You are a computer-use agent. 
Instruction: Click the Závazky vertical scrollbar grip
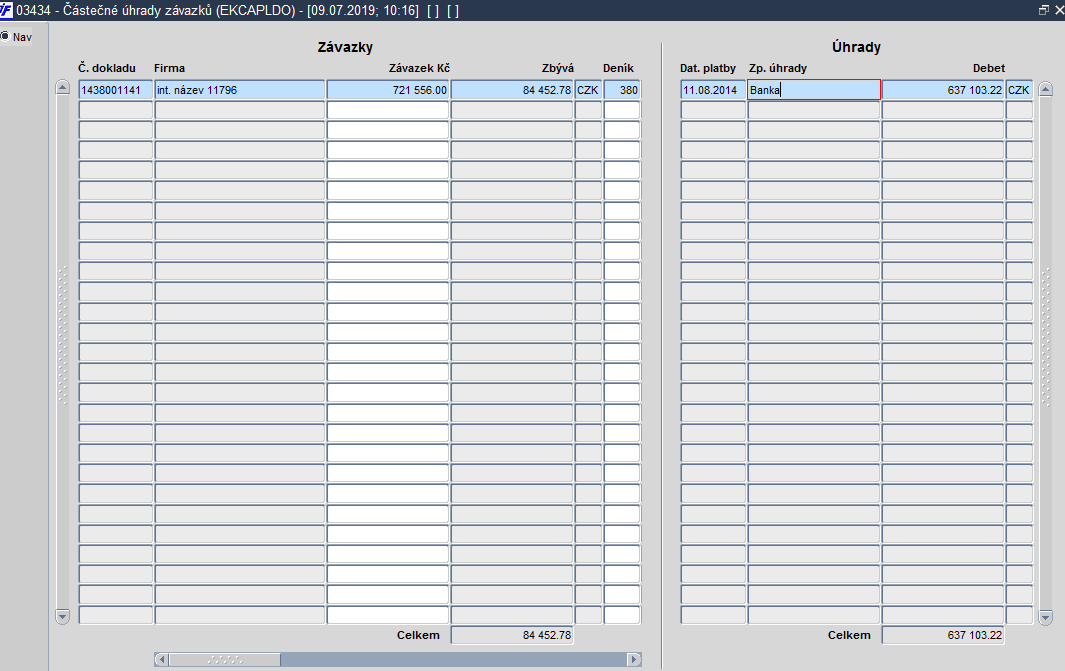coord(62,336)
